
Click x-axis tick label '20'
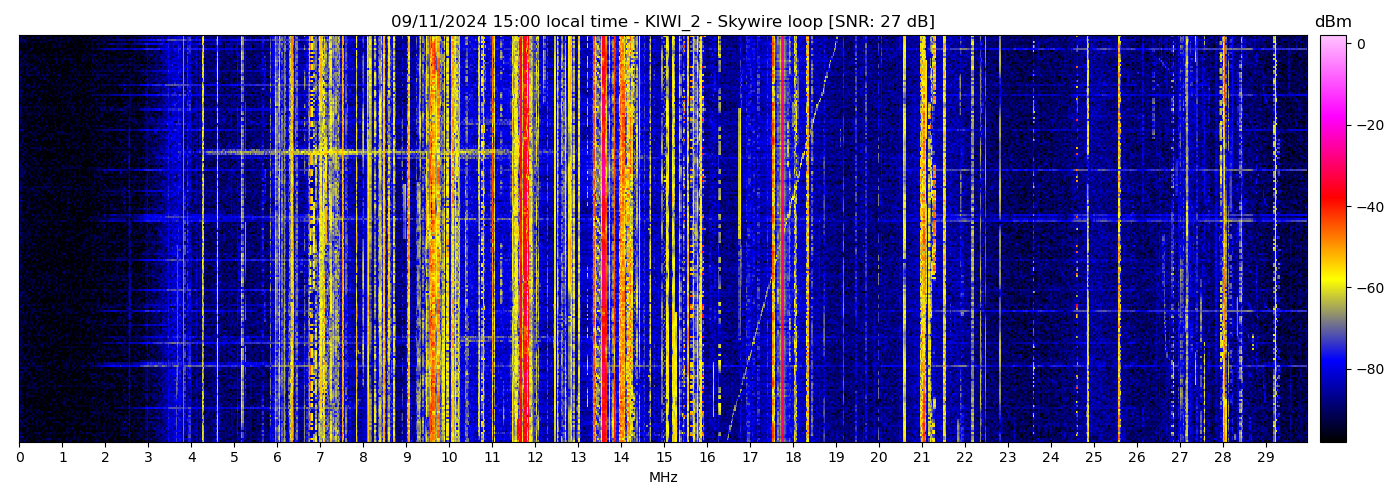tap(879, 458)
